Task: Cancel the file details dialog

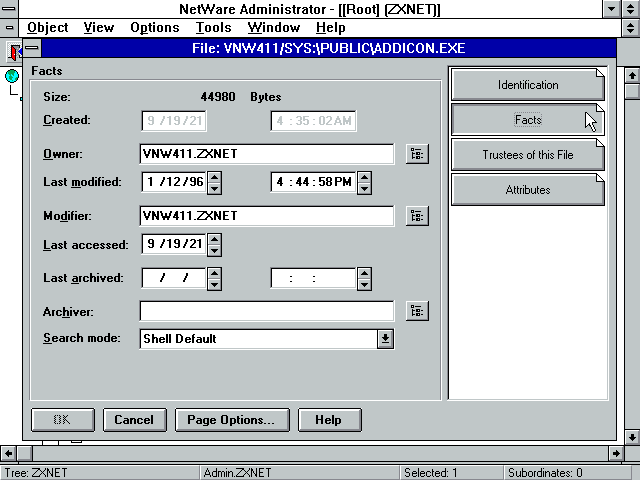Action: pyautogui.click(x=134, y=420)
